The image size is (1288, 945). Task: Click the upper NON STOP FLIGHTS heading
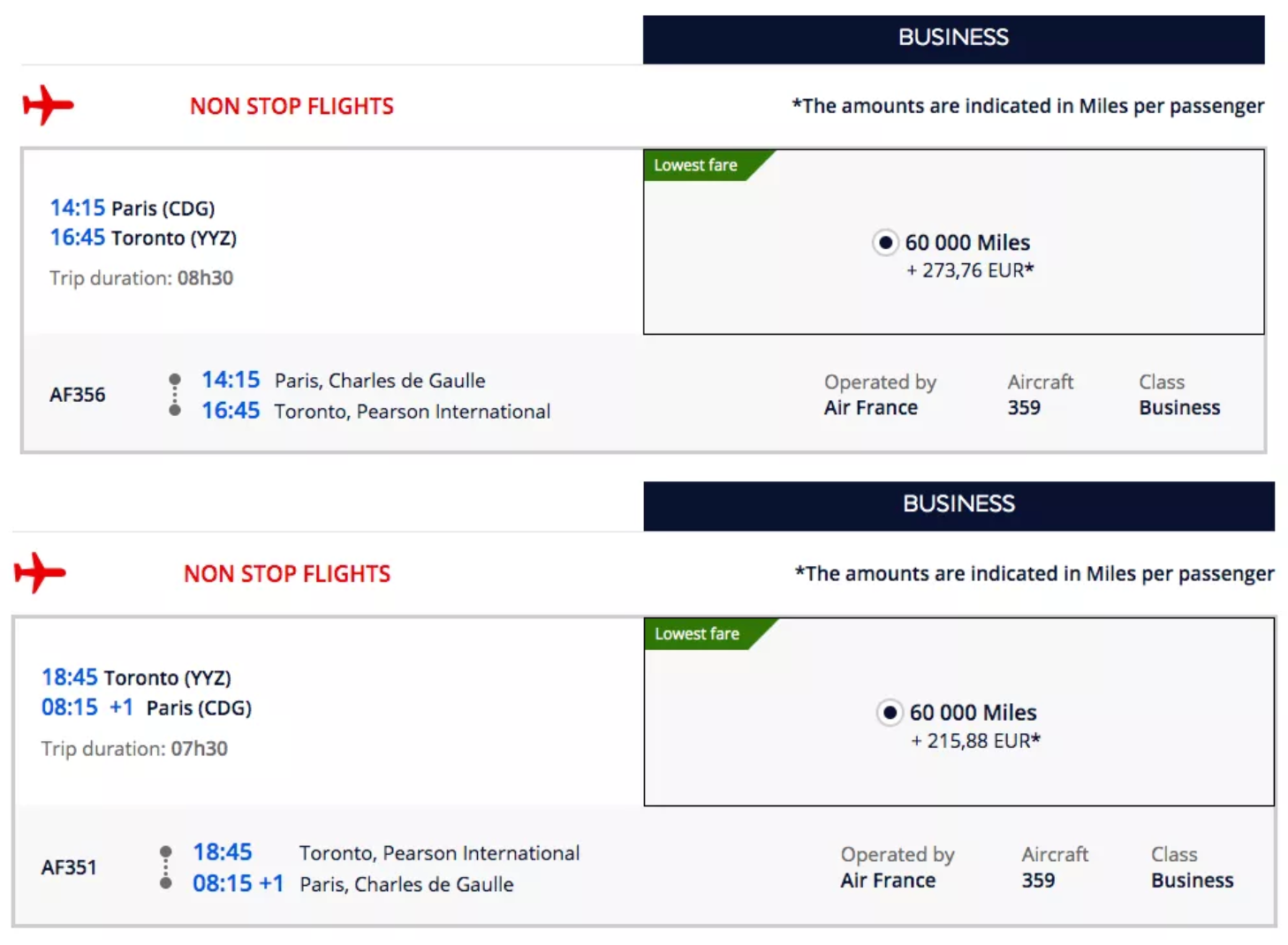(x=292, y=106)
